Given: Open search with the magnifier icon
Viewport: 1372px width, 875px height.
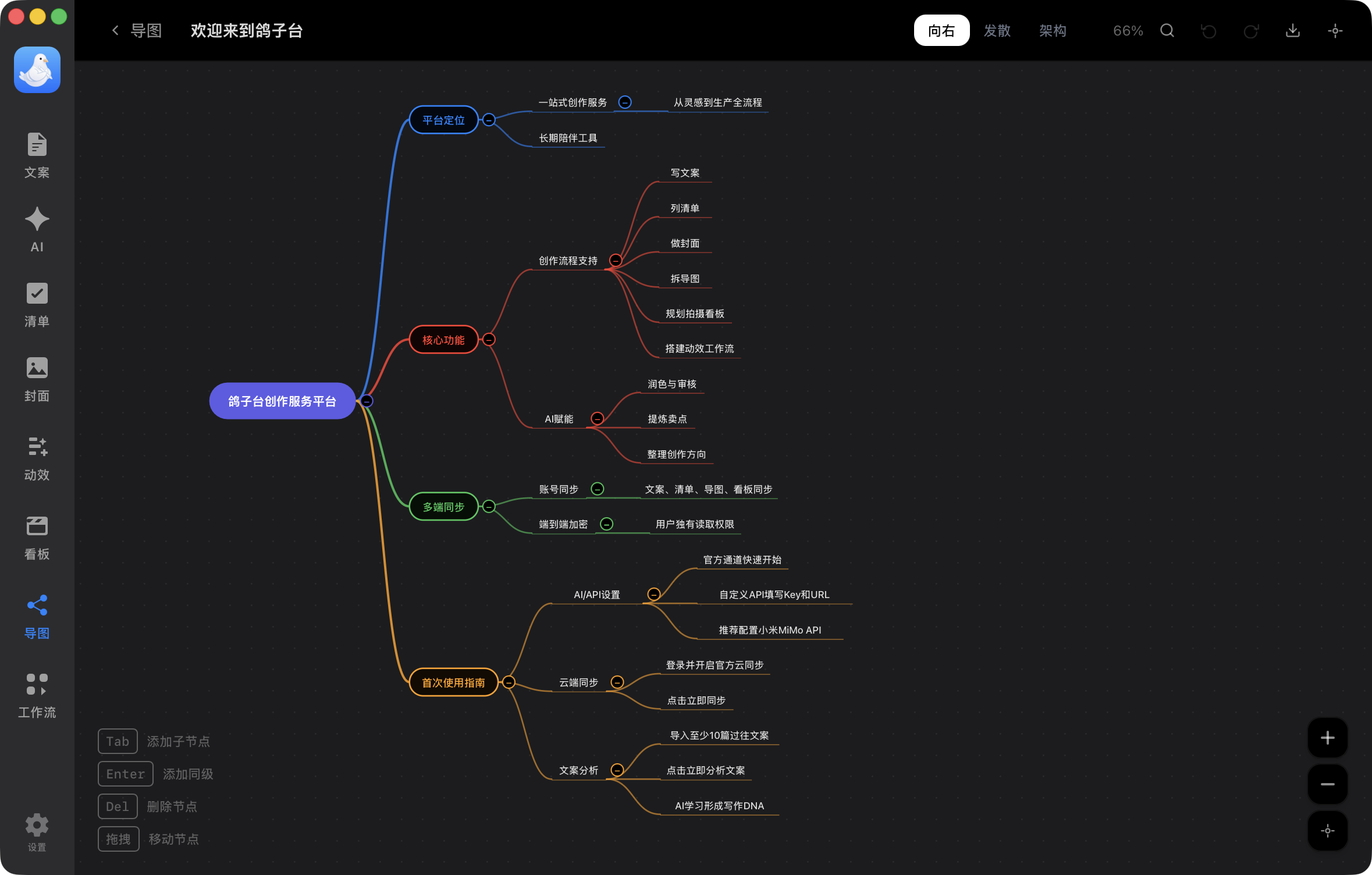Looking at the screenshot, I should [1167, 30].
